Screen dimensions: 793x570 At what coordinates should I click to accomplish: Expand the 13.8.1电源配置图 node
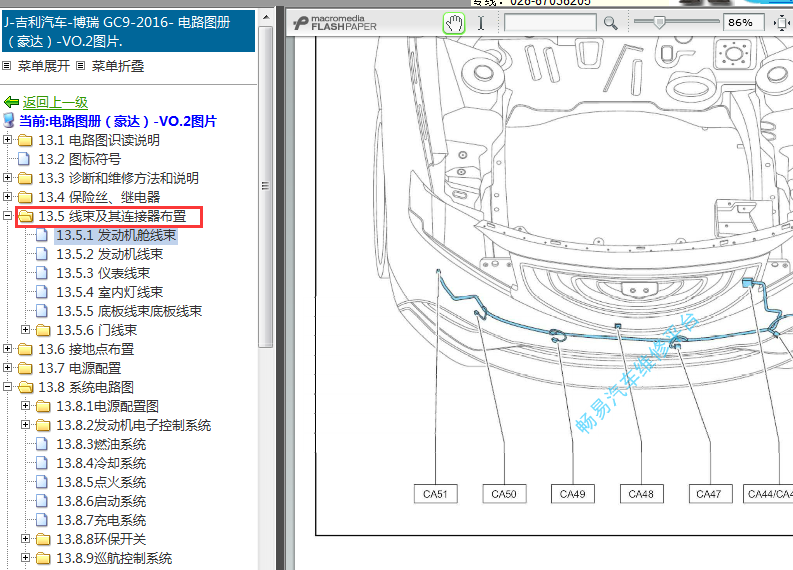click(x=25, y=406)
